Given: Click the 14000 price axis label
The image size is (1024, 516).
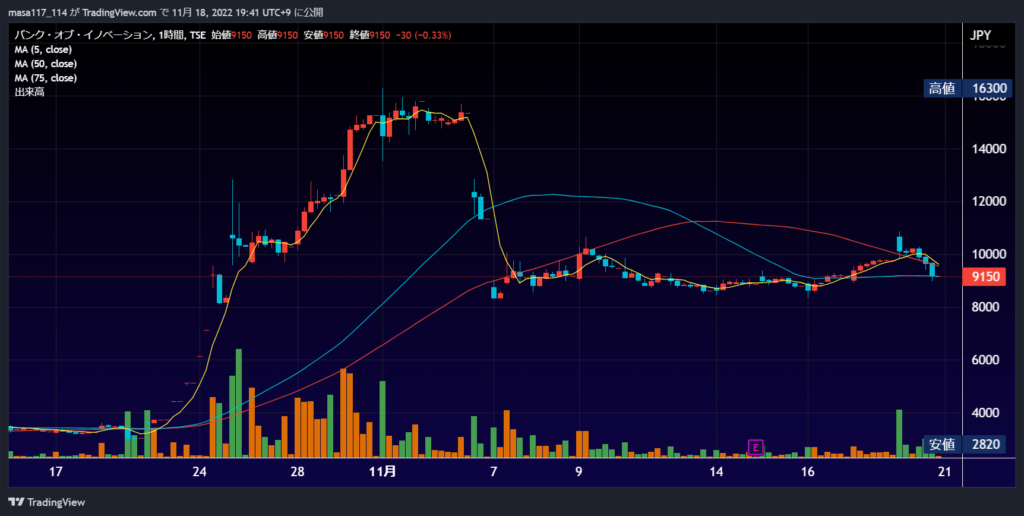Looking at the screenshot, I should coord(989,149).
